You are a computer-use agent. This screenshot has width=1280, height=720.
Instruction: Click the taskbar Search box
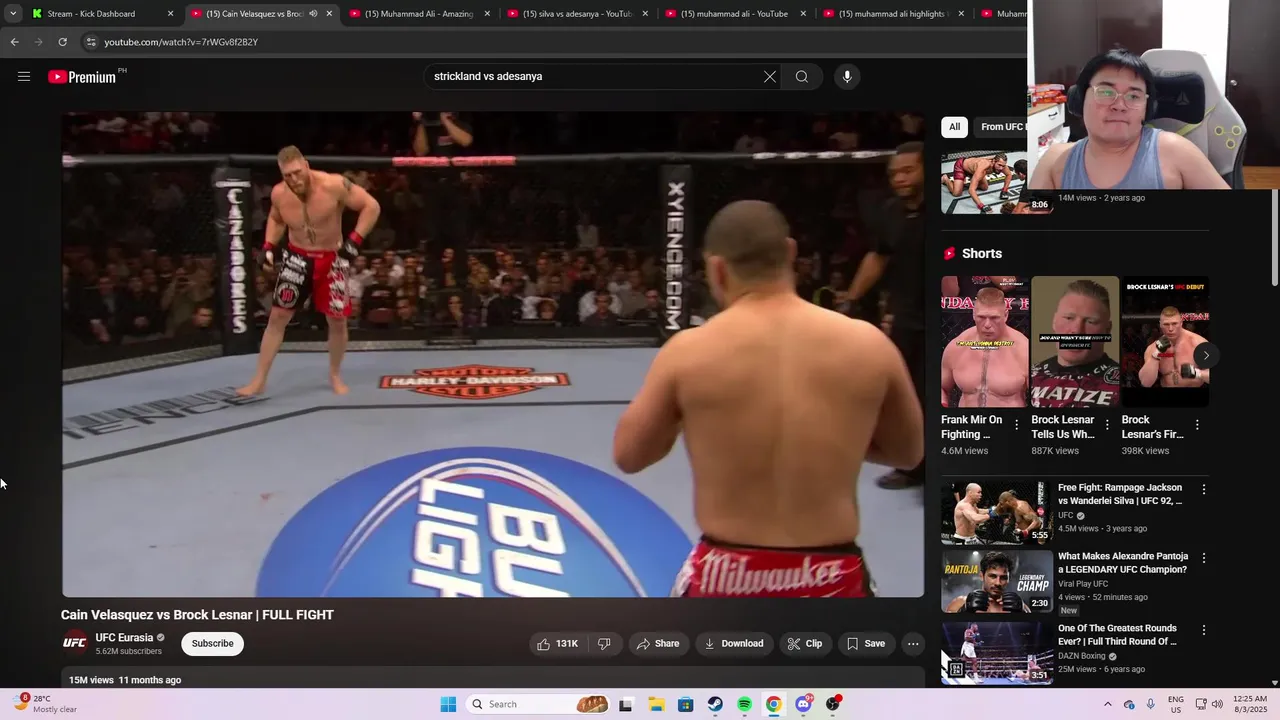[x=539, y=704]
